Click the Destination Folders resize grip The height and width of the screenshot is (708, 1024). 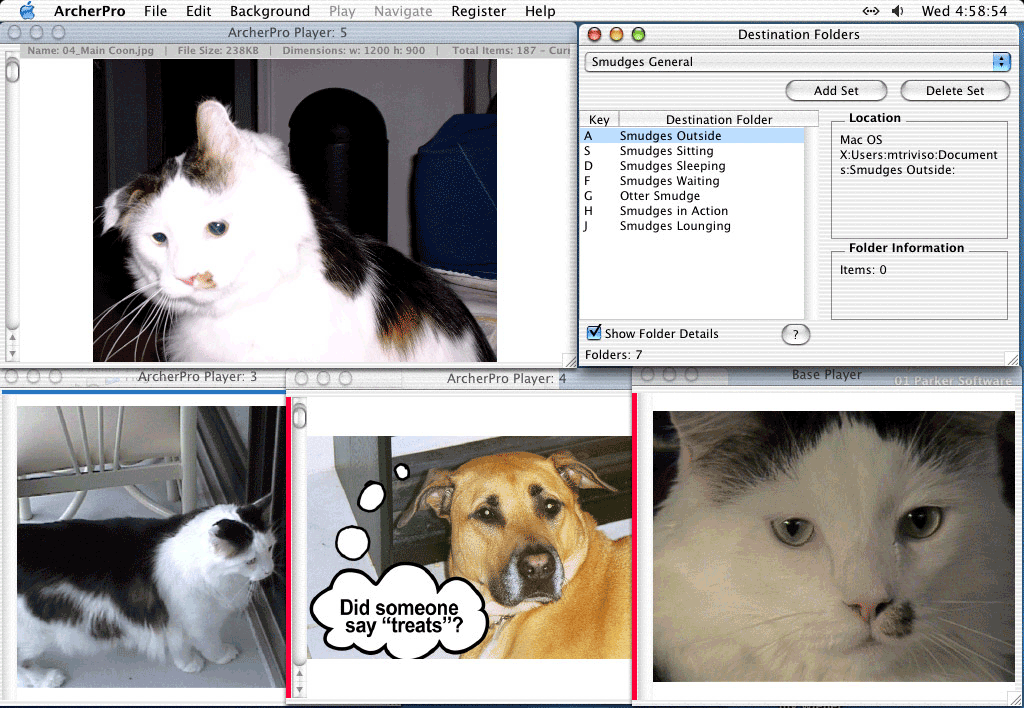(x=1012, y=359)
